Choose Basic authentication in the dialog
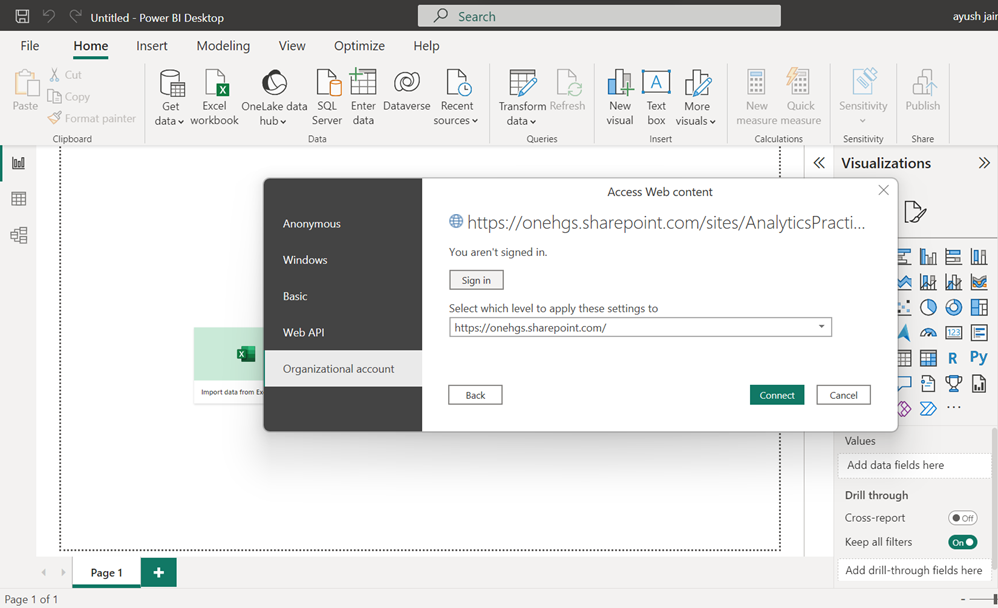The width and height of the screenshot is (998, 608). 343,296
